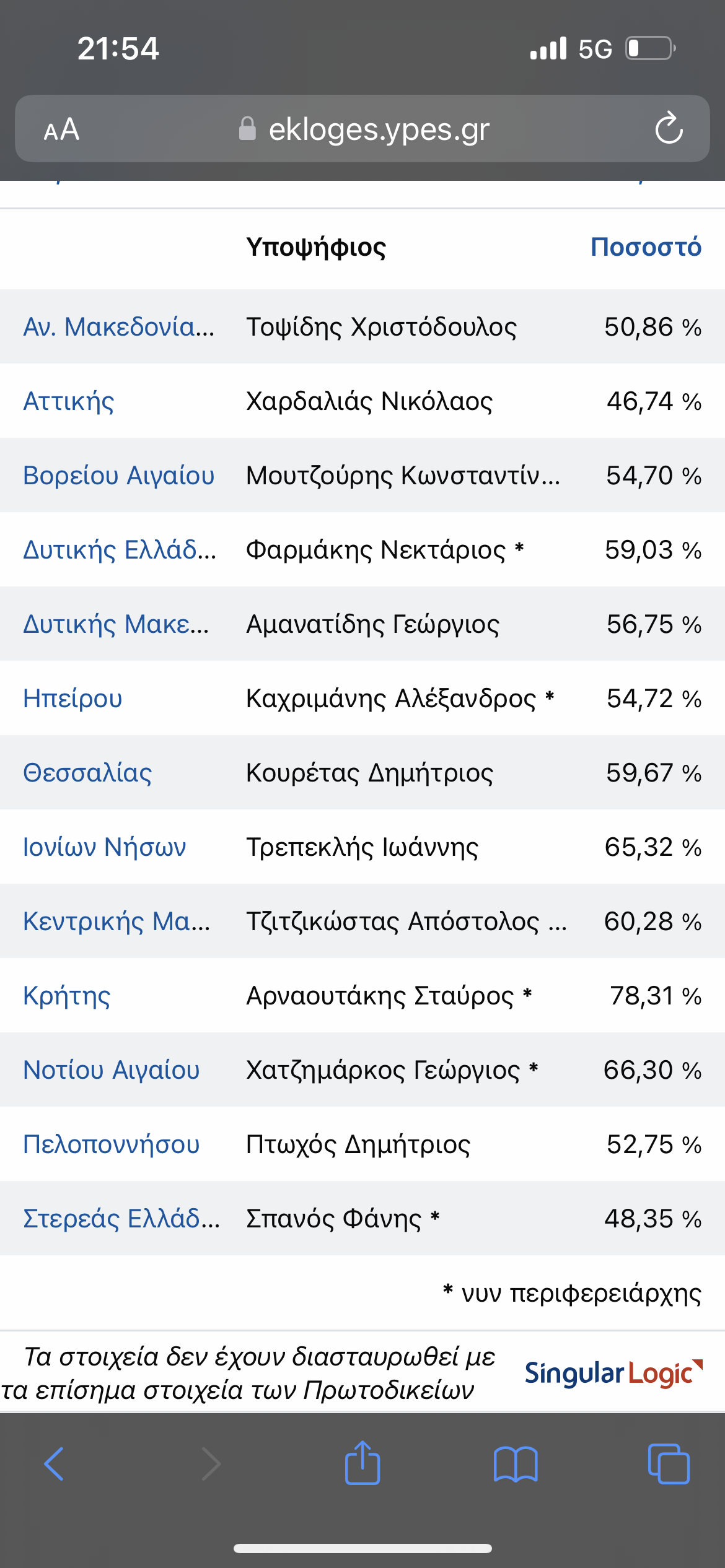Open the Κρήτης region link
Viewport: 725px width, 1568px height.
pos(67,996)
